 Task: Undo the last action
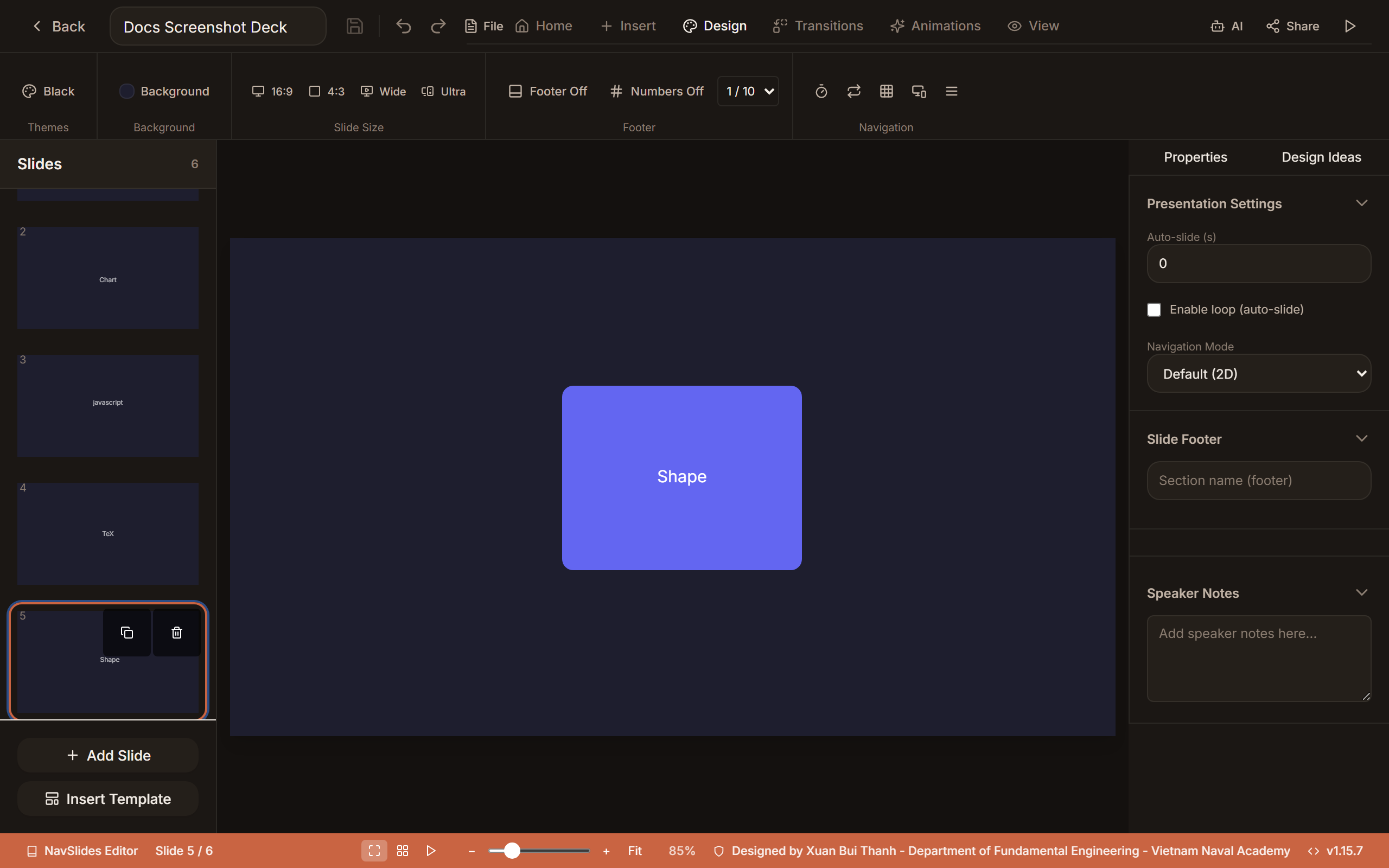(x=404, y=27)
